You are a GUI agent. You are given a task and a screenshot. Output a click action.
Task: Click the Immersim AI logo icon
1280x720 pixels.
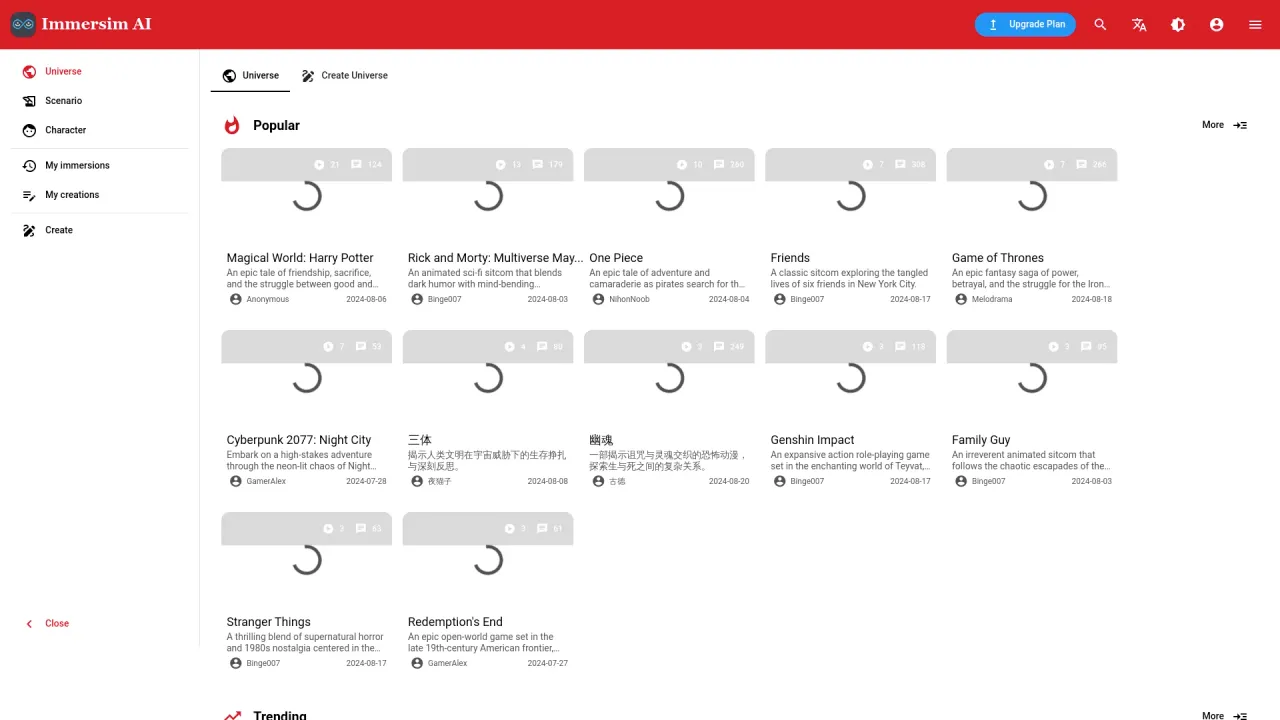point(23,24)
